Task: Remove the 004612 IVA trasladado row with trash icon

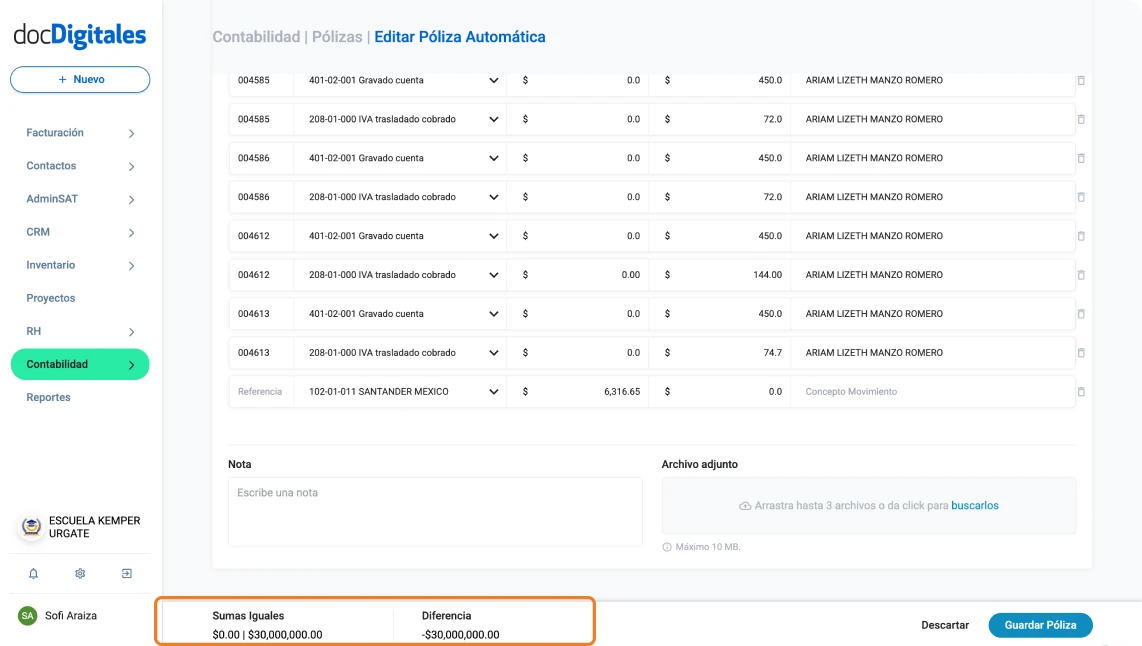Action: click(x=1081, y=274)
